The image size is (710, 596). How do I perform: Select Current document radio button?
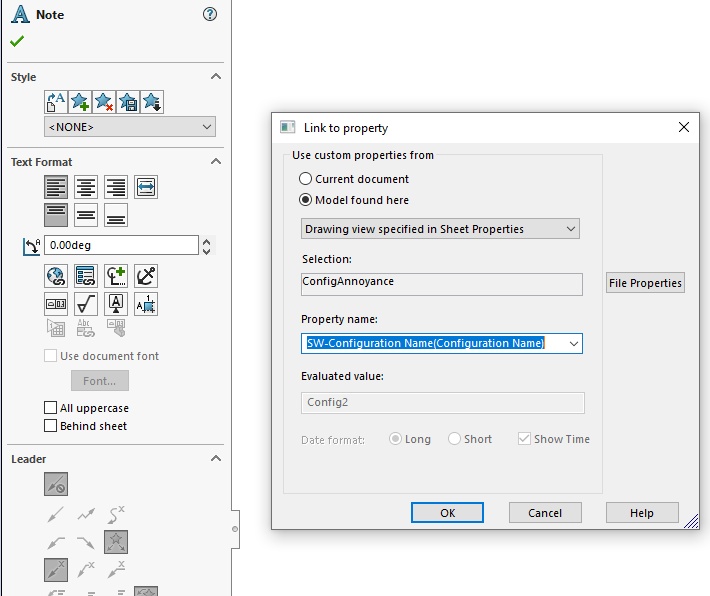[x=306, y=179]
